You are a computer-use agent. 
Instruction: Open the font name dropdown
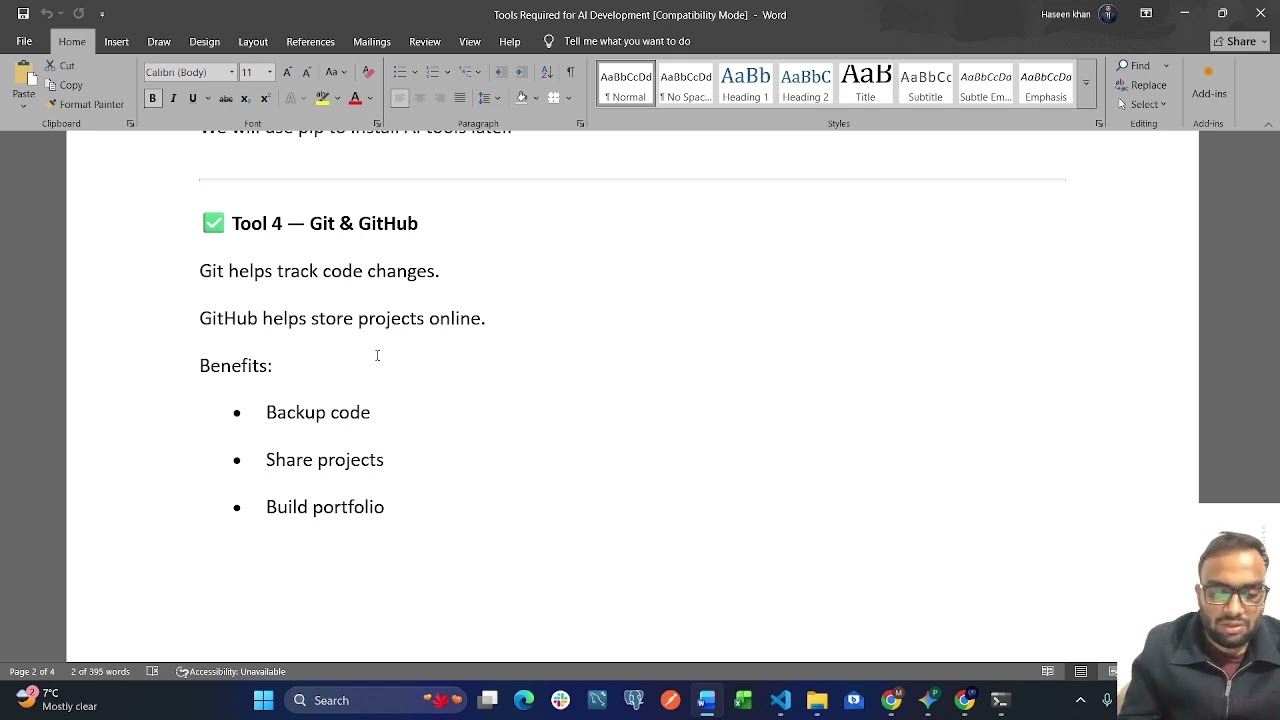pyautogui.click(x=232, y=72)
